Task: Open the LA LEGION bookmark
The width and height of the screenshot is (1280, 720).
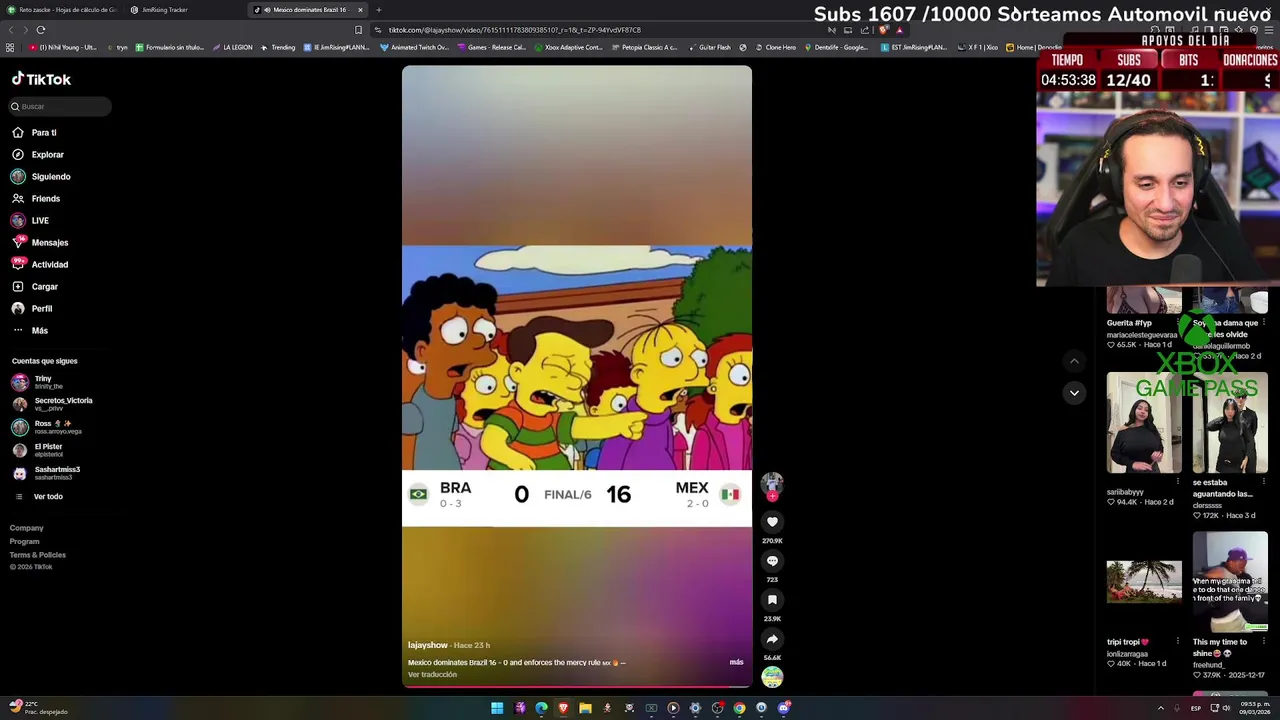Action: click(x=232, y=47)
